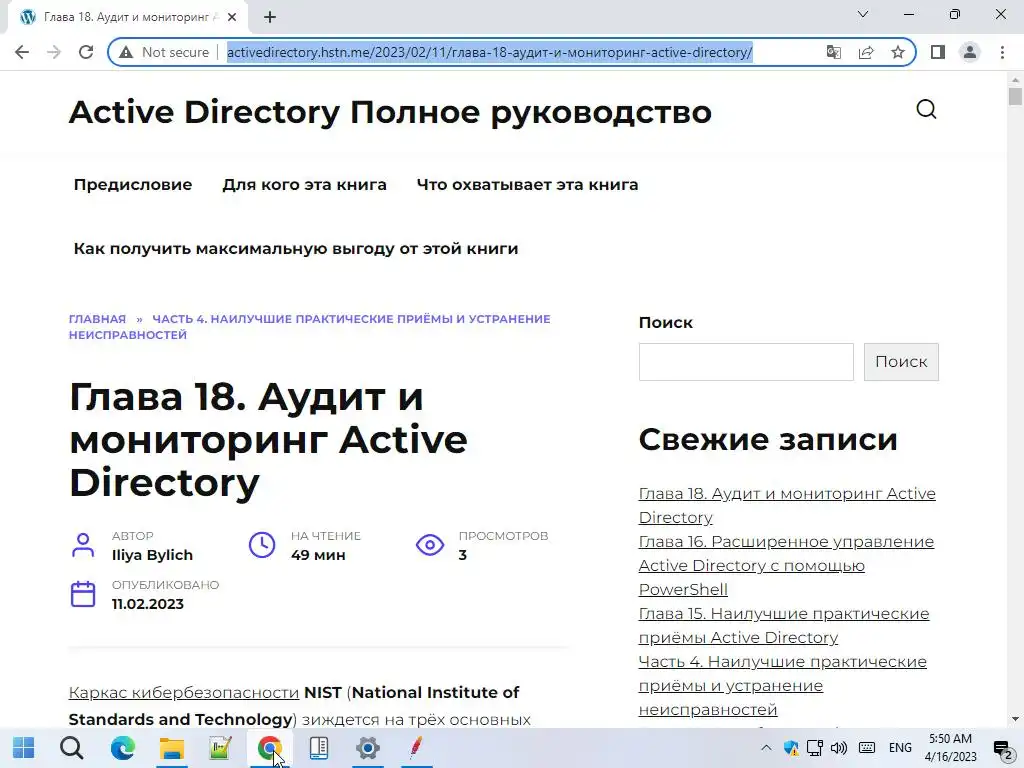This screenshot has width=1024, height=768.
Task: Go back using the browser back arrow
Action: [22, 52]
